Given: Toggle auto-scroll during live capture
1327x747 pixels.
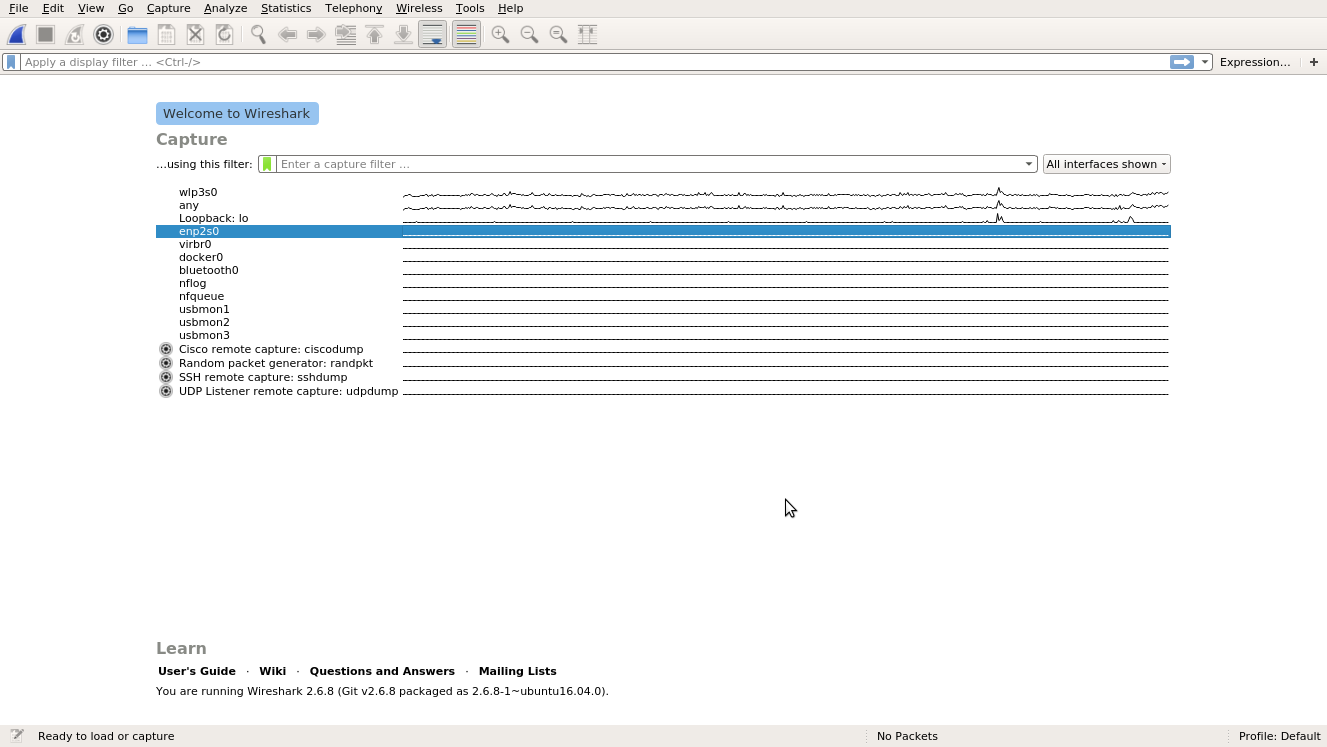Looking at the screenshot, I should click(x=432, y=35).
